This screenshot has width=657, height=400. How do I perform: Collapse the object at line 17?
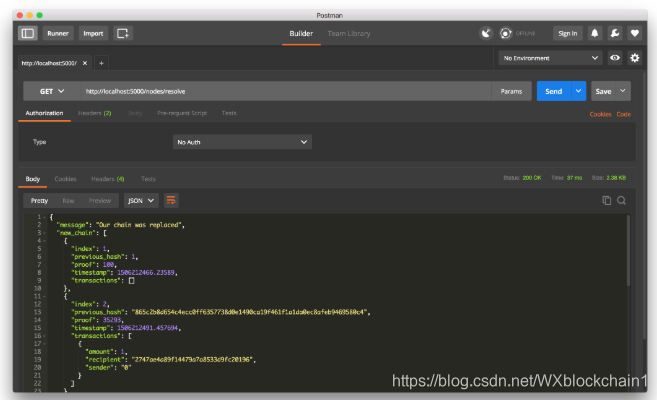[x=44, y=344]
